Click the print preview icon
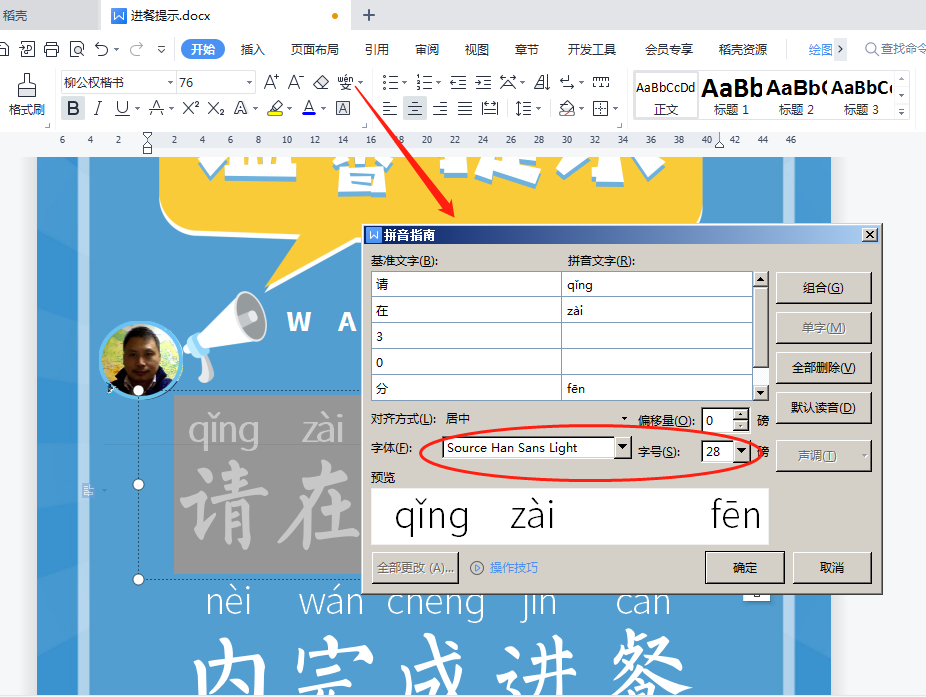926x697 pixels. [77, 49]
